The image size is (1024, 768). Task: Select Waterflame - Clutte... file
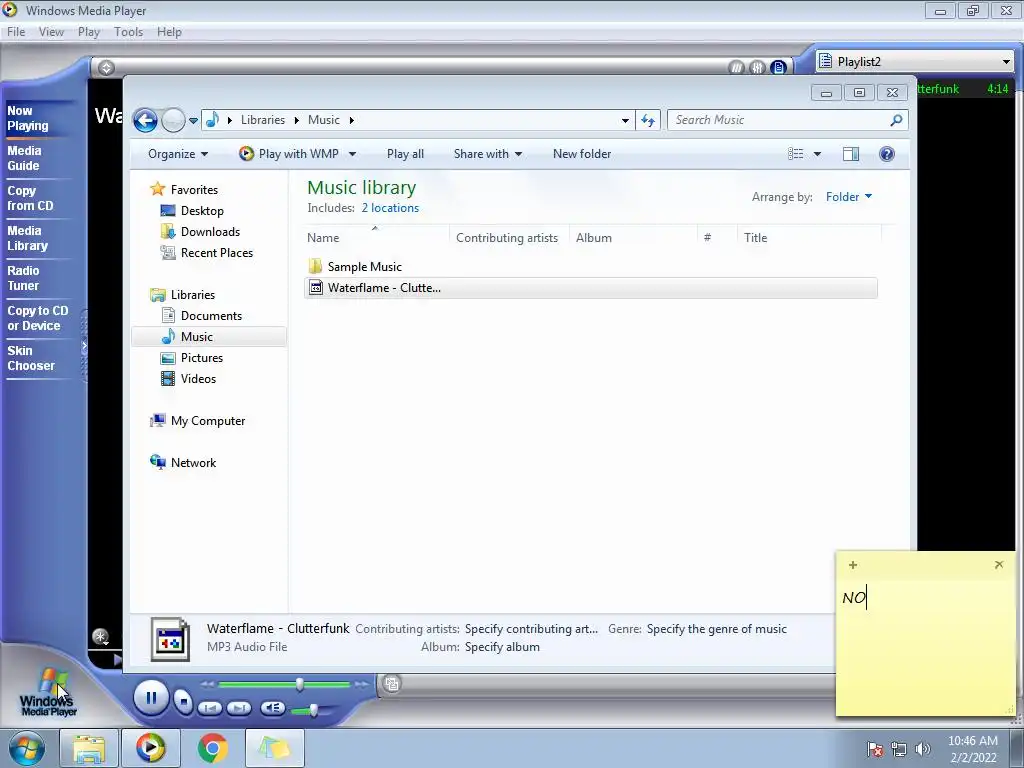pyautogui.click(x=590, y=288)
